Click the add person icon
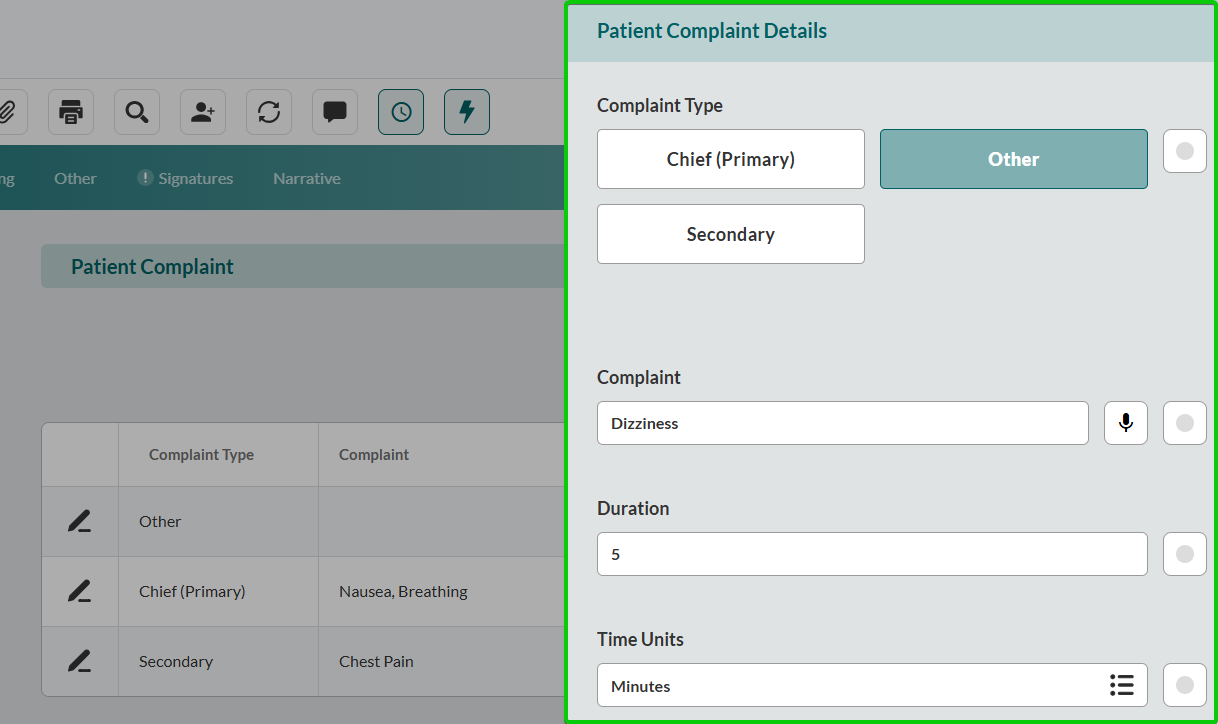Screen dimensions: 1218x724 tap(203, 112)
